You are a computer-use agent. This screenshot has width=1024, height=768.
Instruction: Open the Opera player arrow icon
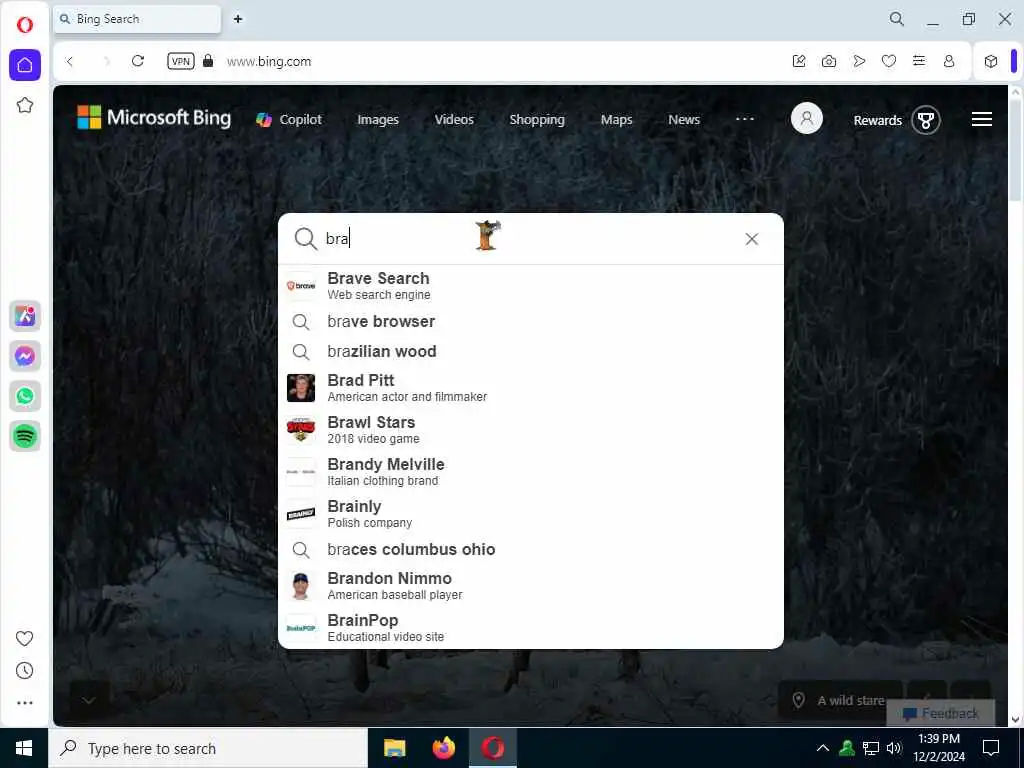[859, 61]
